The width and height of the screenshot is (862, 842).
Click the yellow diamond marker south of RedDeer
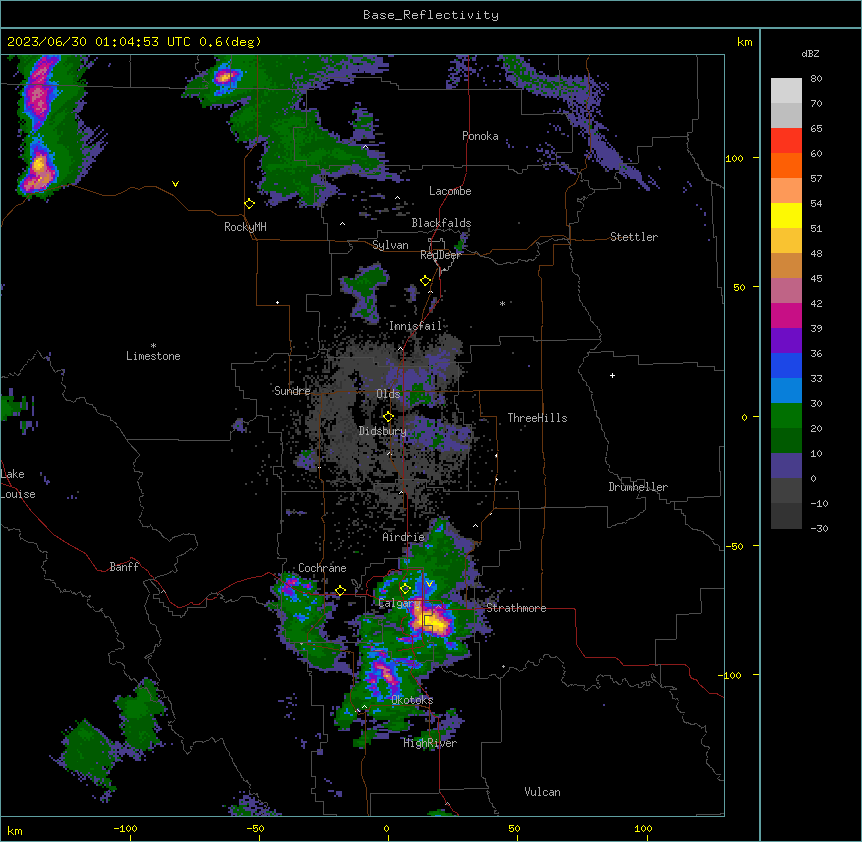pos(426,281)
